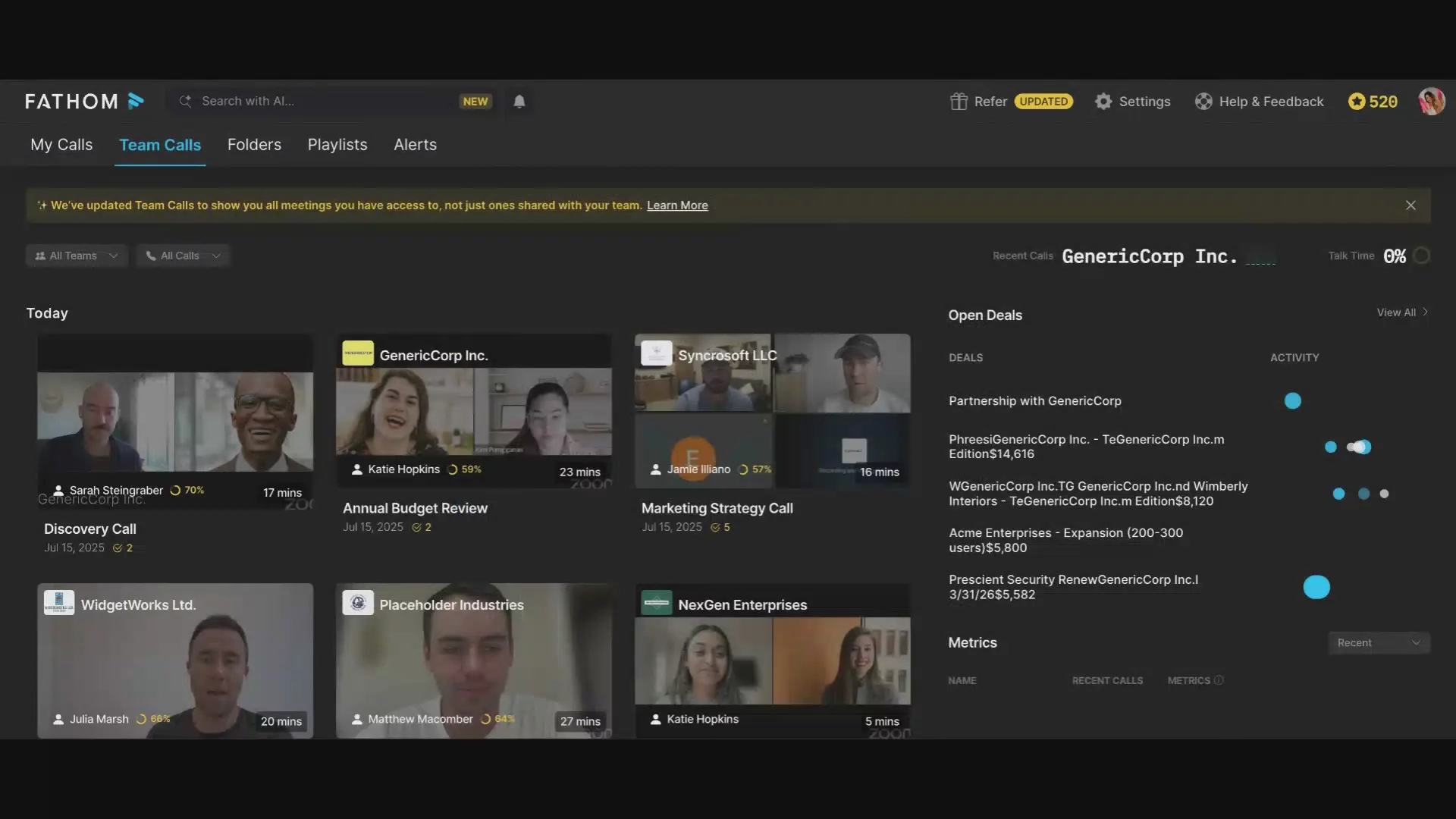
Task: Click Partnership with GenericCorp deal
Action: click(1035, 401)
